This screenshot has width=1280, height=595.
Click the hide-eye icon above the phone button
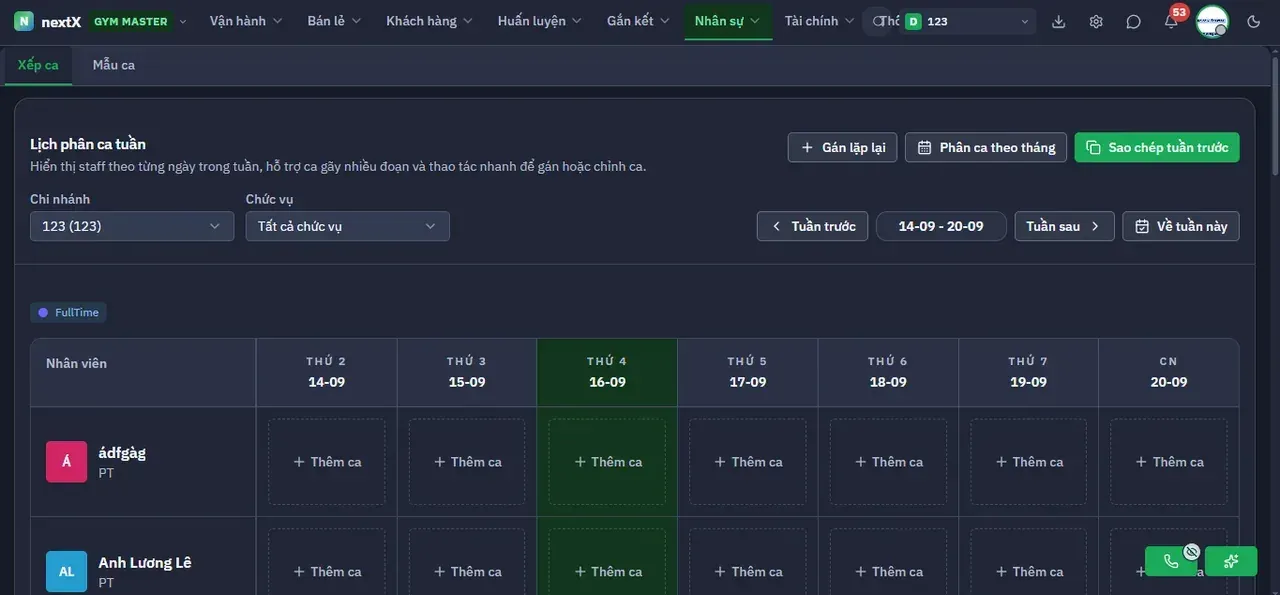[1191, 551]
